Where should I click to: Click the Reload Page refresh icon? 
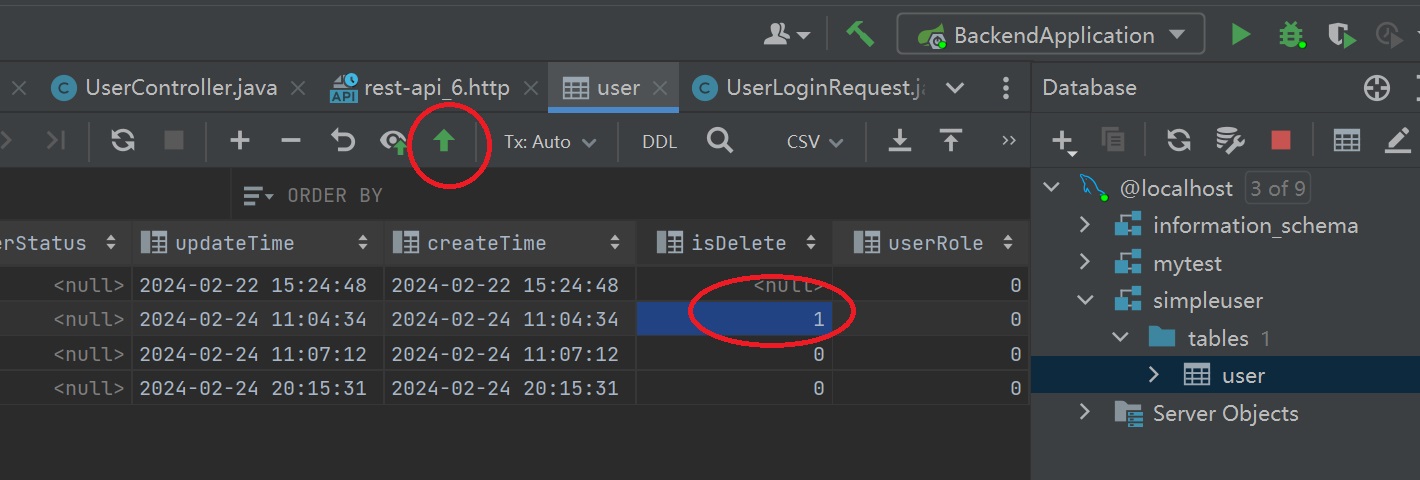tap(123, 142)
